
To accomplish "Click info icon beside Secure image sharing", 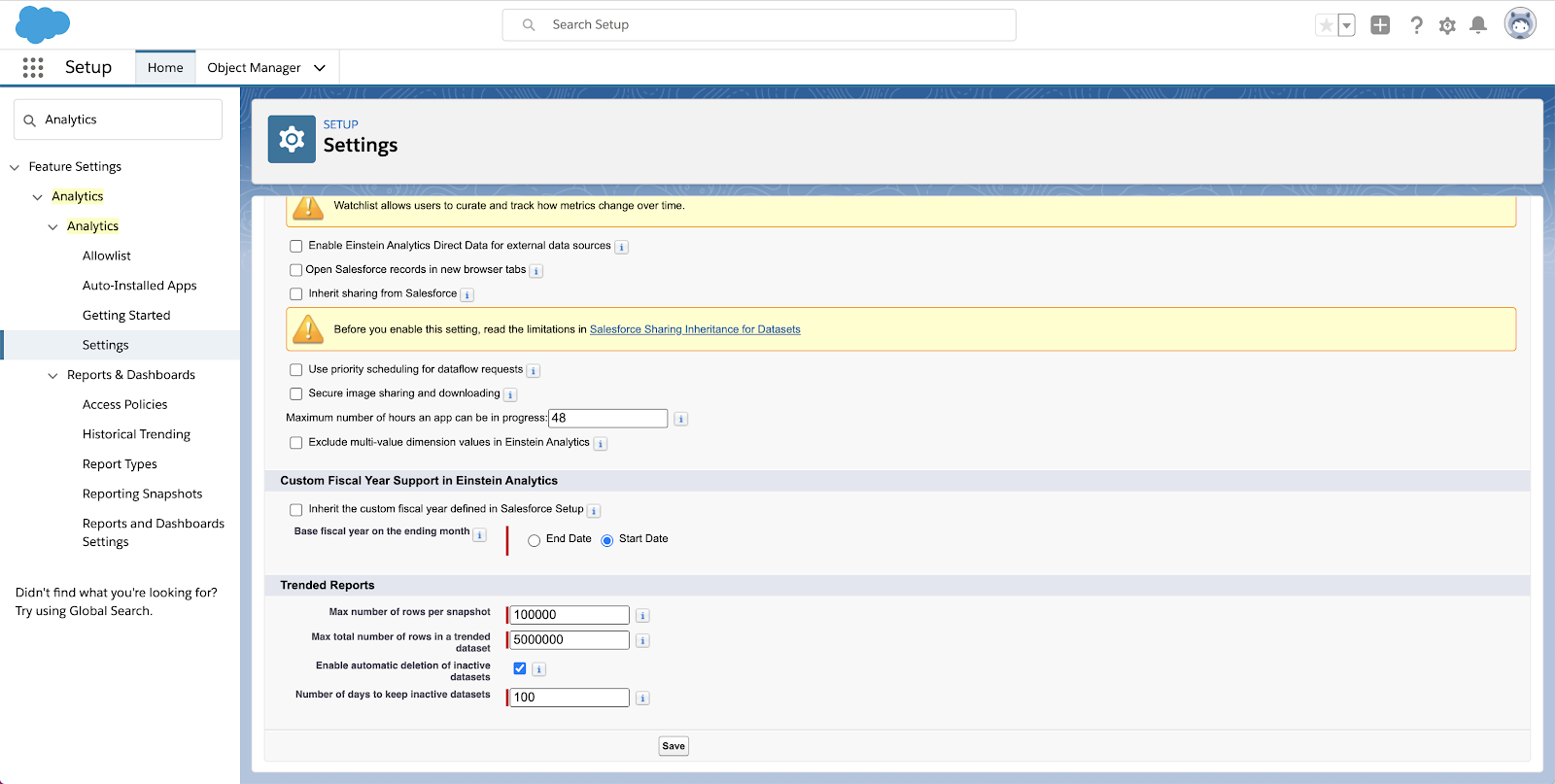I will [x=511, y=394].
